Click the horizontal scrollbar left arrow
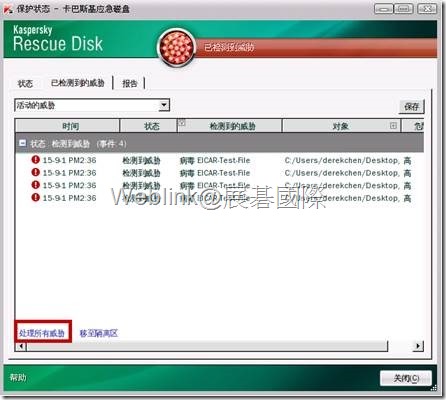The image size is (446, 400). tap(21, 346)
